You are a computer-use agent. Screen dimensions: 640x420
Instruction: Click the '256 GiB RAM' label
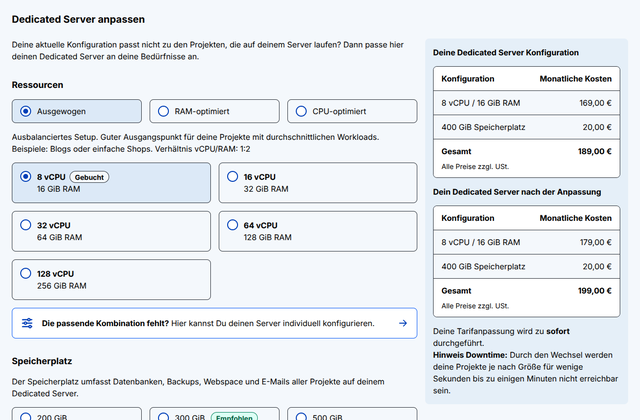point(62,286)
